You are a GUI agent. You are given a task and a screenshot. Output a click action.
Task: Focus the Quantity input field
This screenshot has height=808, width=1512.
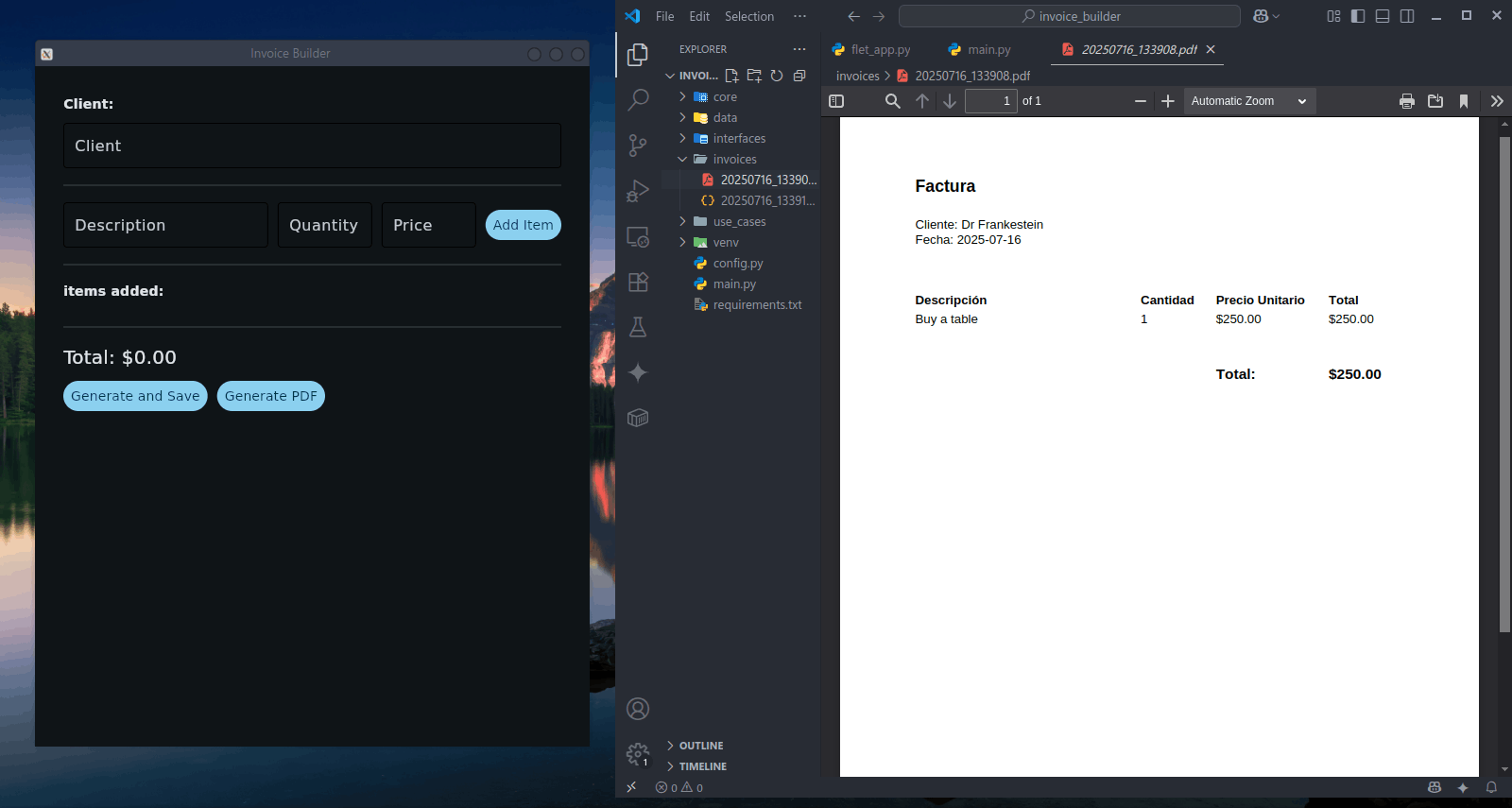click(325, 225)
